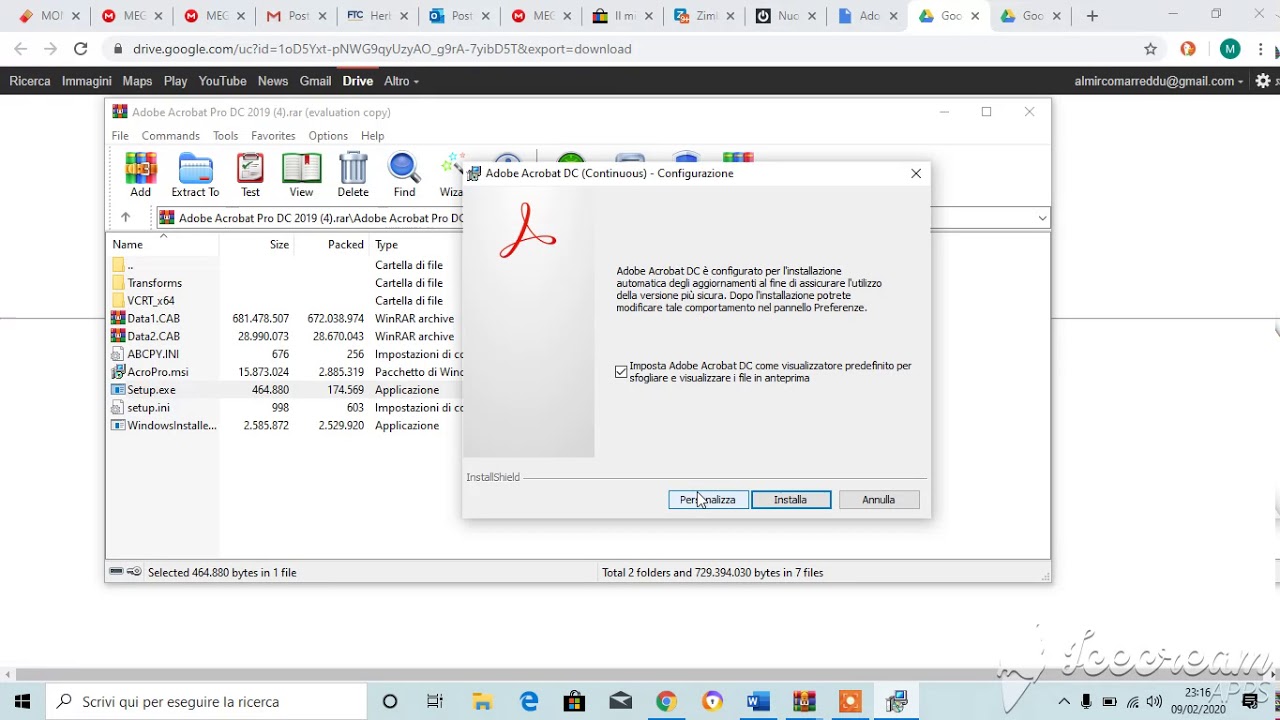This screenshot has width=1280, height=720.
Task: Open the File menu in WinRAR
Action: (120, 136)
